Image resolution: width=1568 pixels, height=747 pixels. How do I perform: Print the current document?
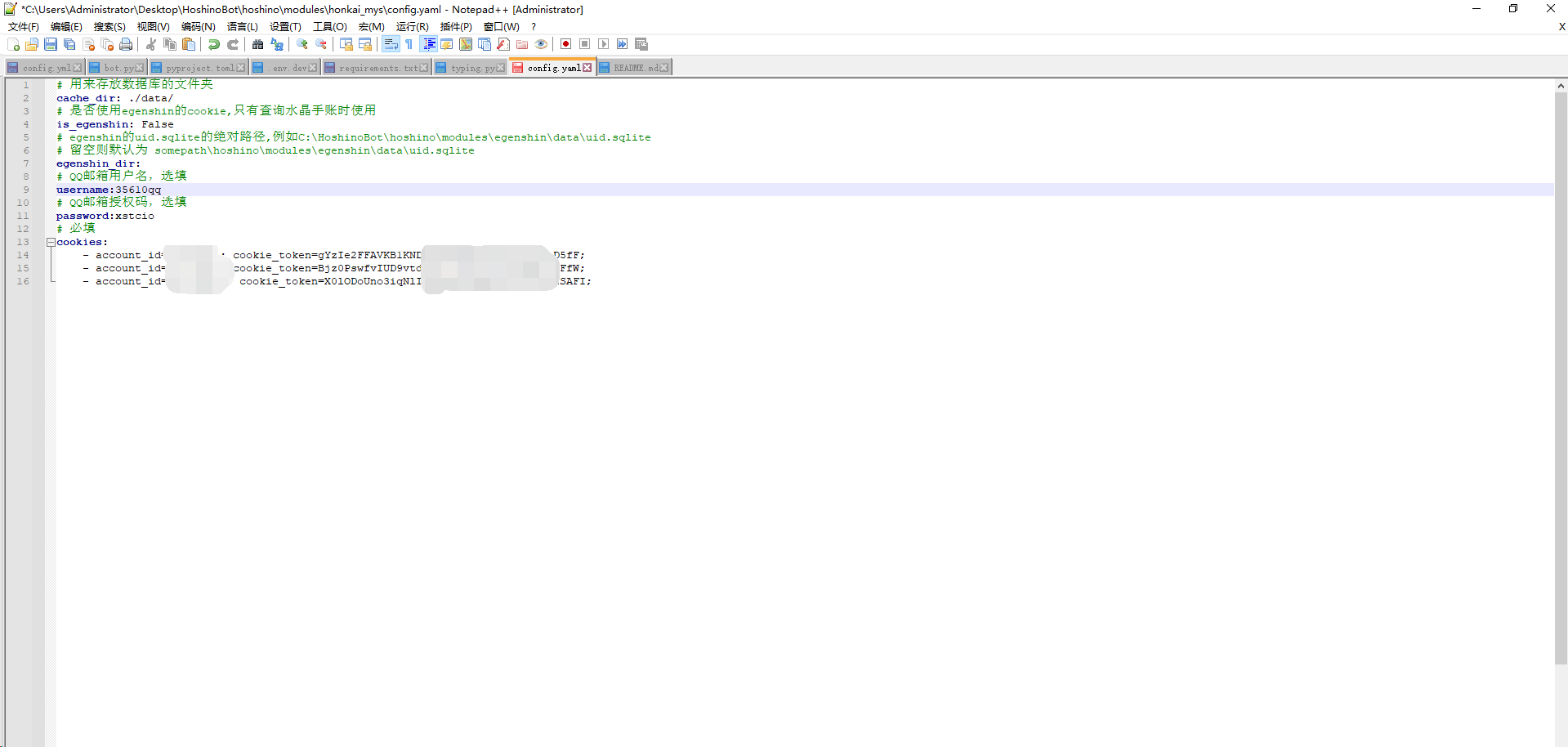pos(126,44)
